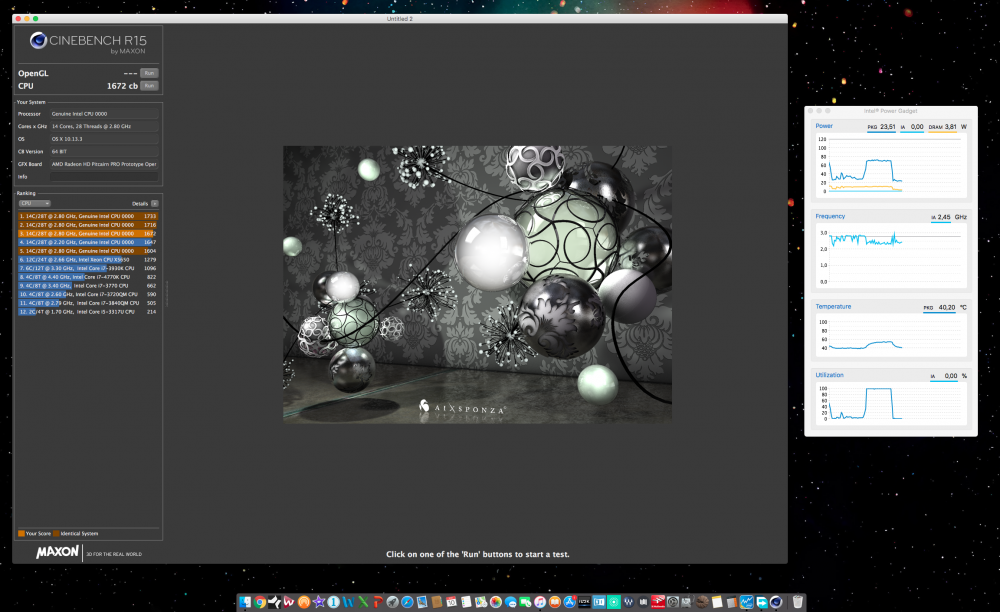Click the OS version field value
This screenshot has height=612, width=1000.
pyautogui.click(x=104, y=139)
